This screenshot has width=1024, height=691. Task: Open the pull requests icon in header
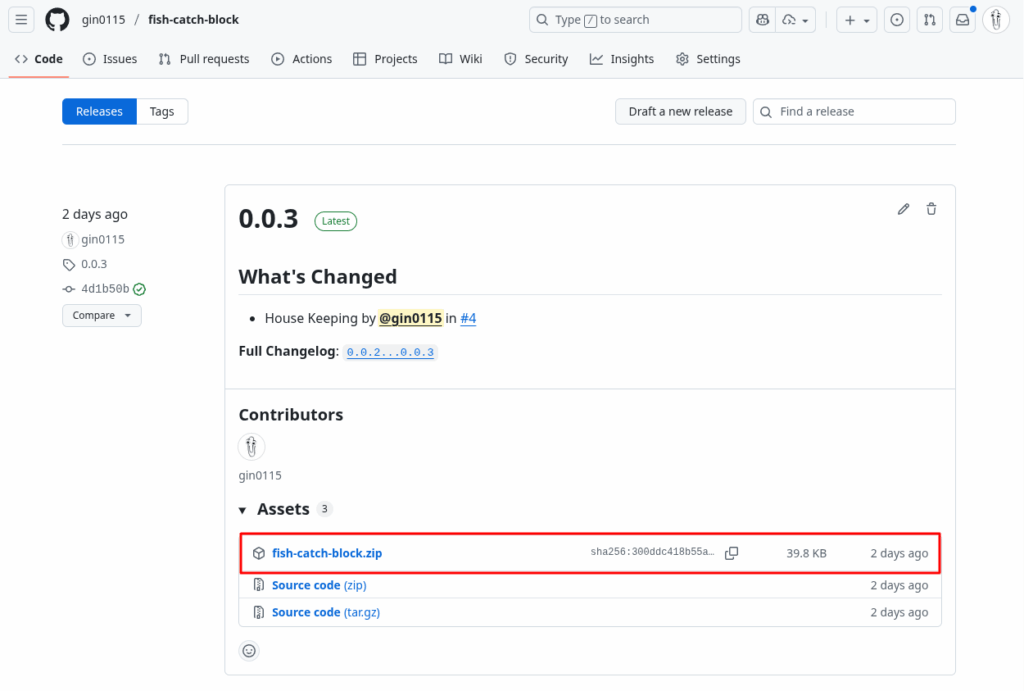coord(930,20)
